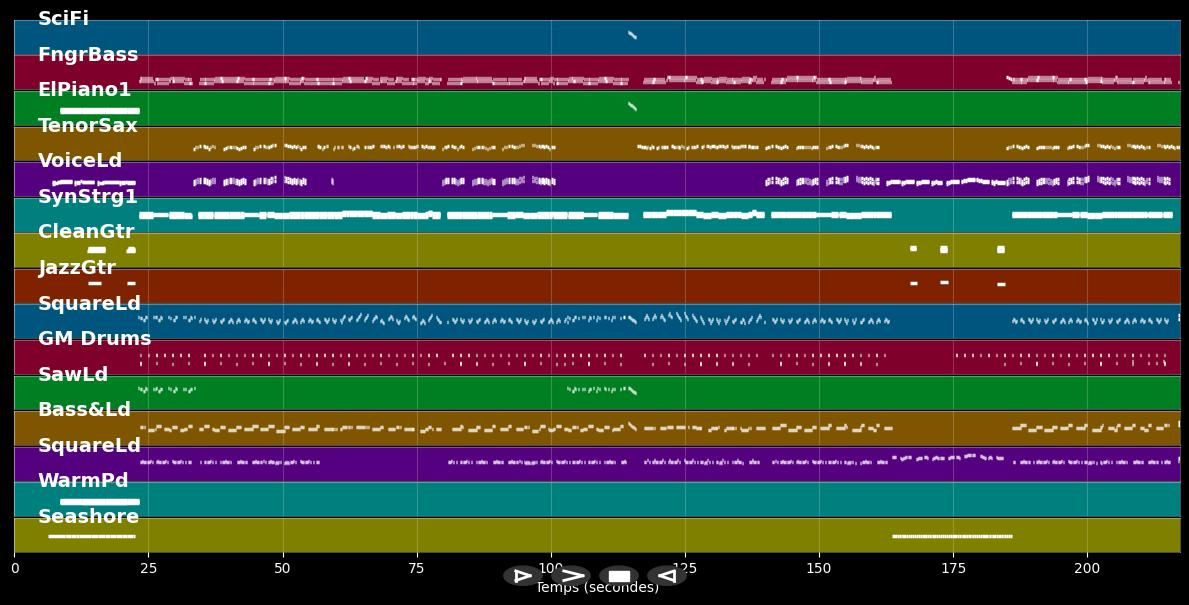This screenshot has height=605, width=1189.
Task: Click the outlined right-pointing triangle button
Action: pyautogui.click(x=522, y=576)
